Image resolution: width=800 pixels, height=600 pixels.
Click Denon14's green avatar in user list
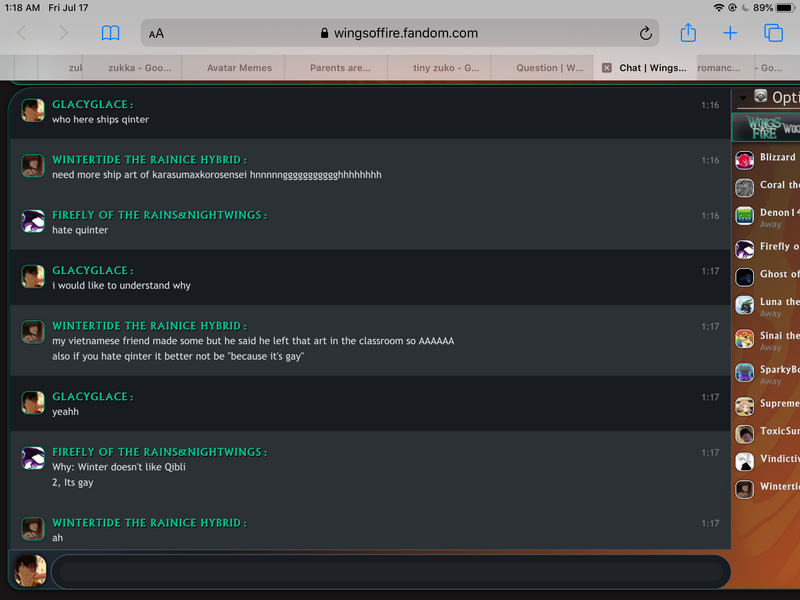pyautogui.click(x=744, y=215)
